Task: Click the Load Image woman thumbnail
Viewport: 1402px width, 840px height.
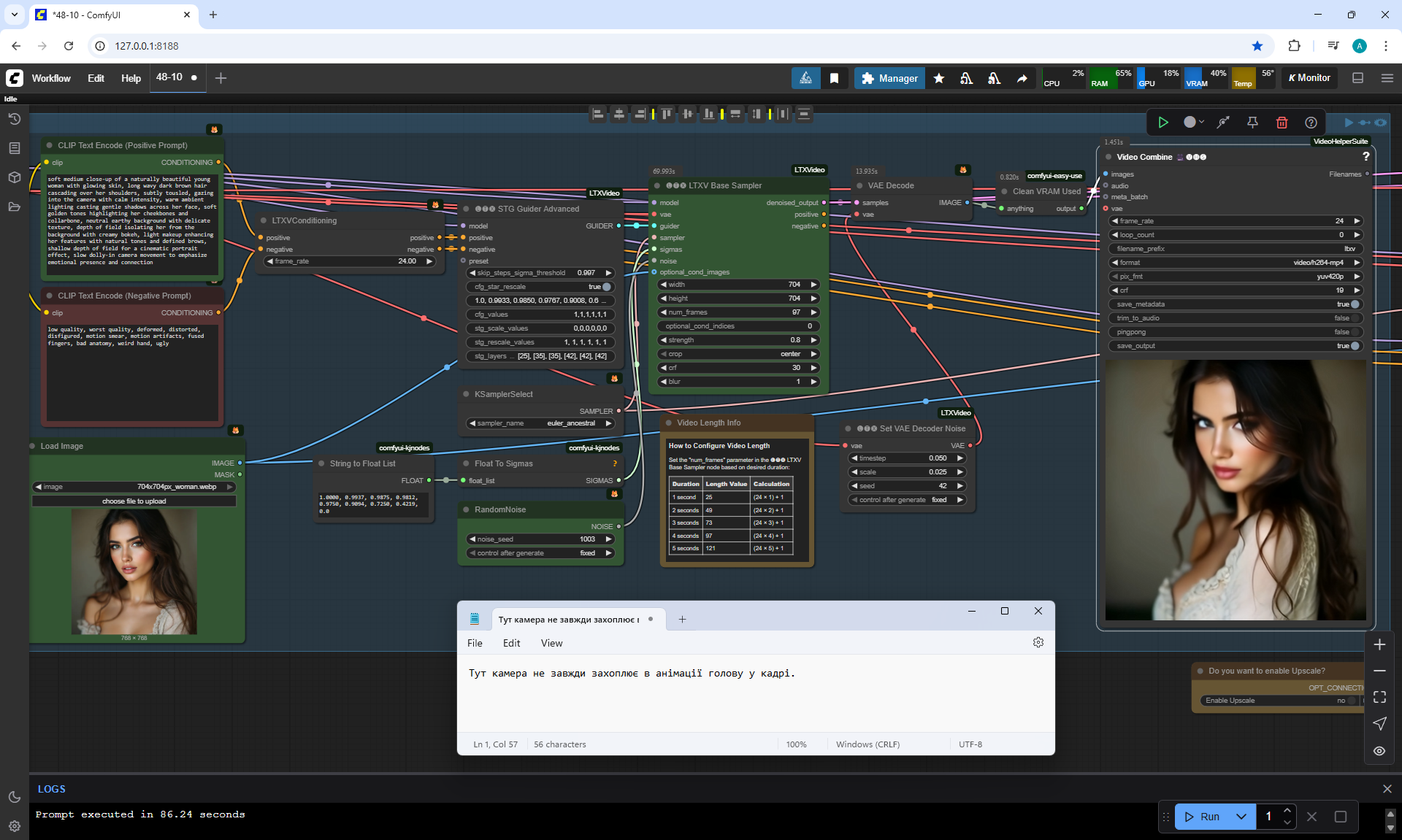Action: click(134, 571)
